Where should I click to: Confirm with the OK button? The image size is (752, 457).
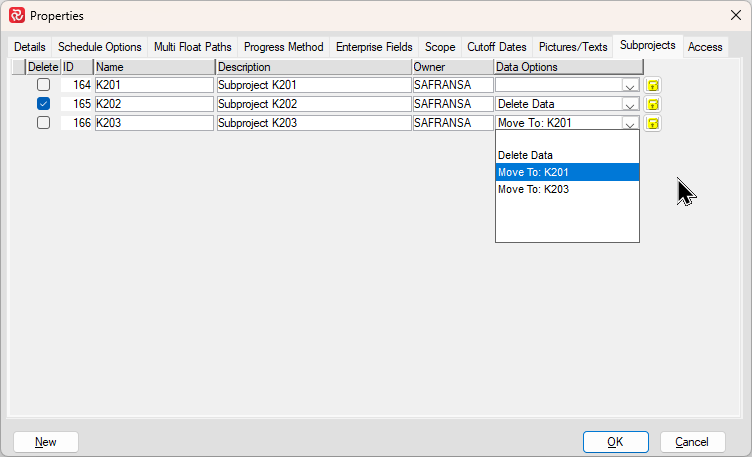pyautogui.click(x=615, y=442)
